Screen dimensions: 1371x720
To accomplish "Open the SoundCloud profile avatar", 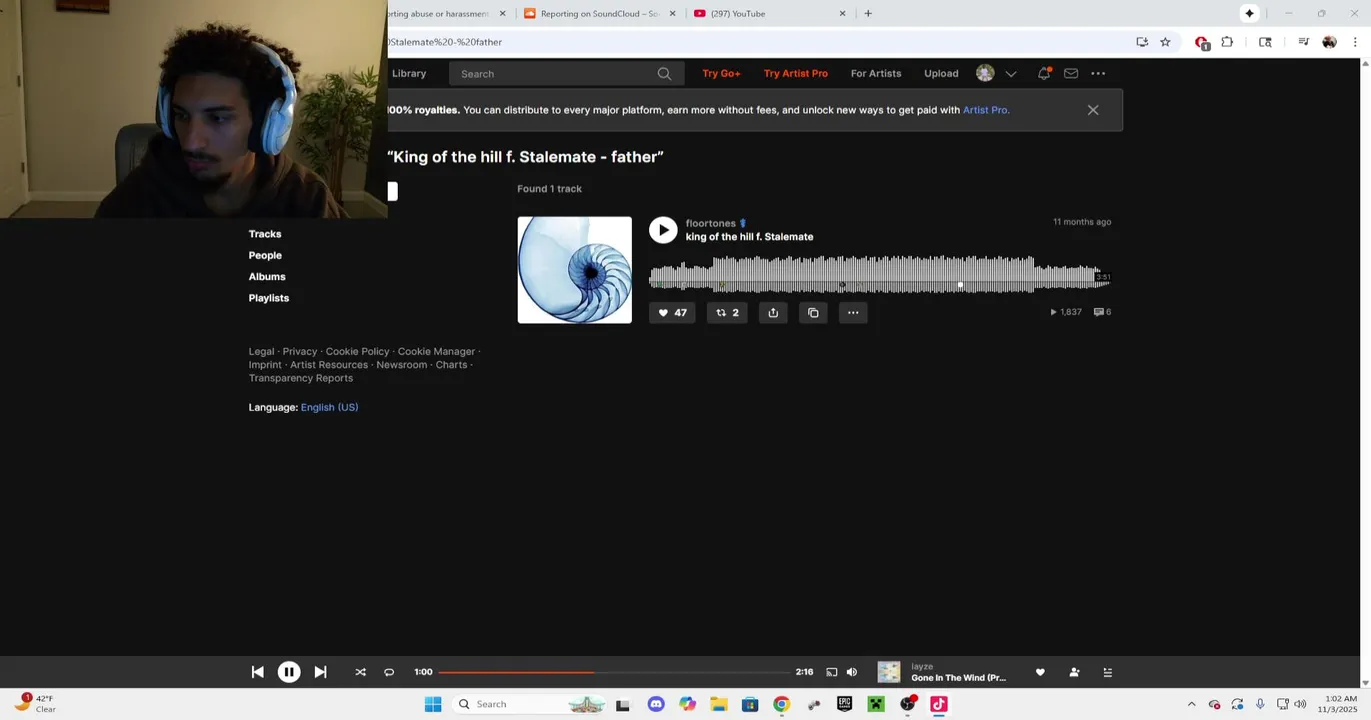I will [x=985, y=73].
